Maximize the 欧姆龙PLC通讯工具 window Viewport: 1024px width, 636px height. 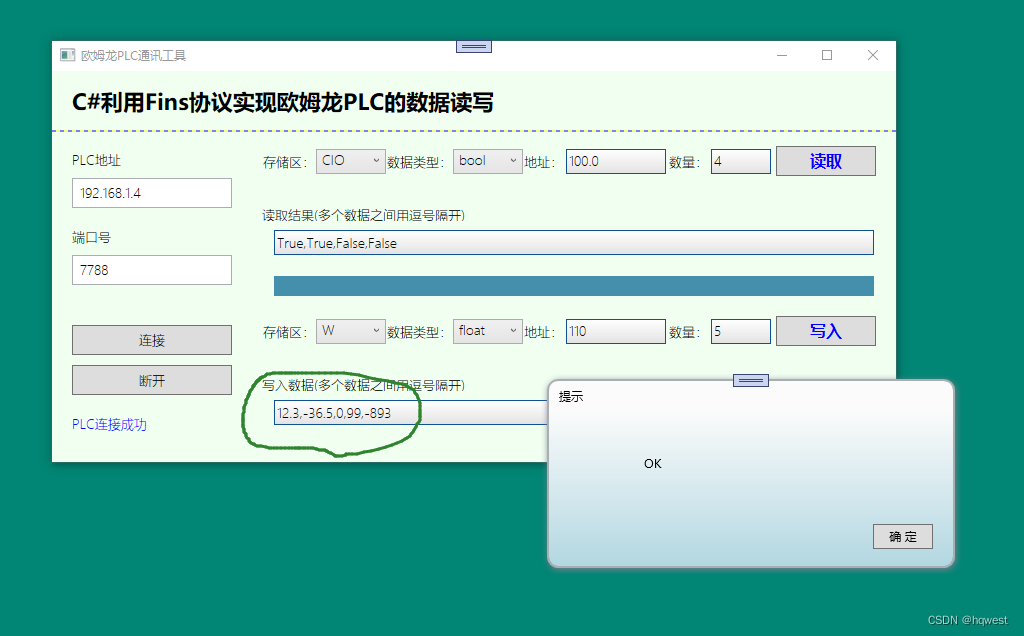pyautogui.click(x=827, y=56)
